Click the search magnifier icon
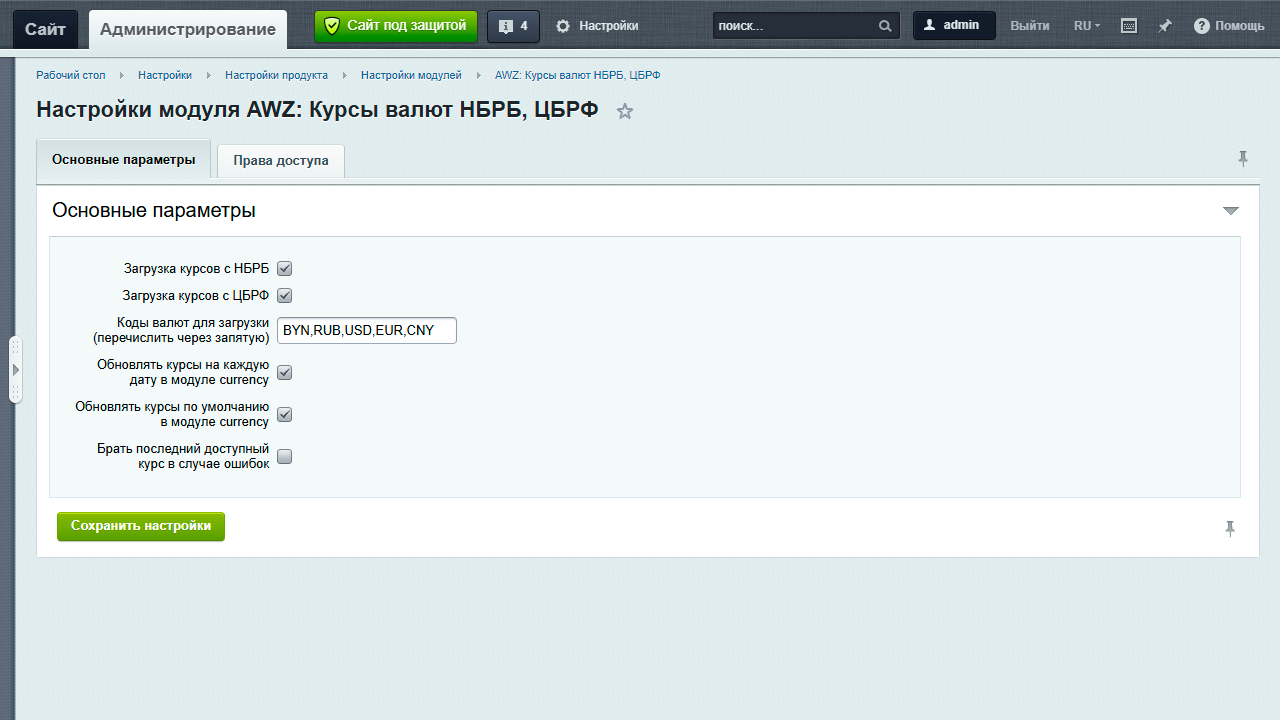 coord(885,26)
